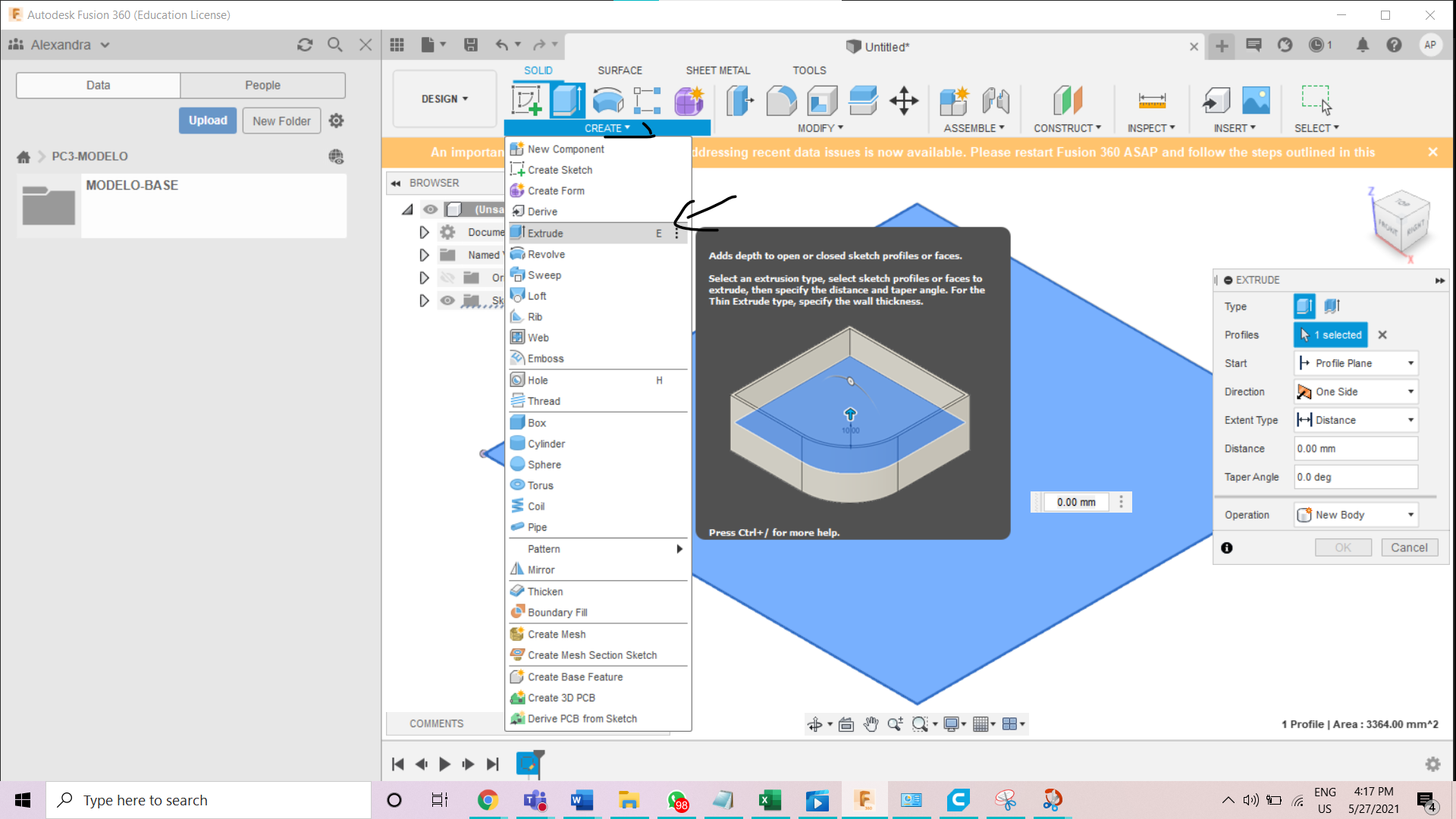Screen dimensions: 1456x819
Task: Select the Fillet tool in Modify
Action: (x=781, y=100)
